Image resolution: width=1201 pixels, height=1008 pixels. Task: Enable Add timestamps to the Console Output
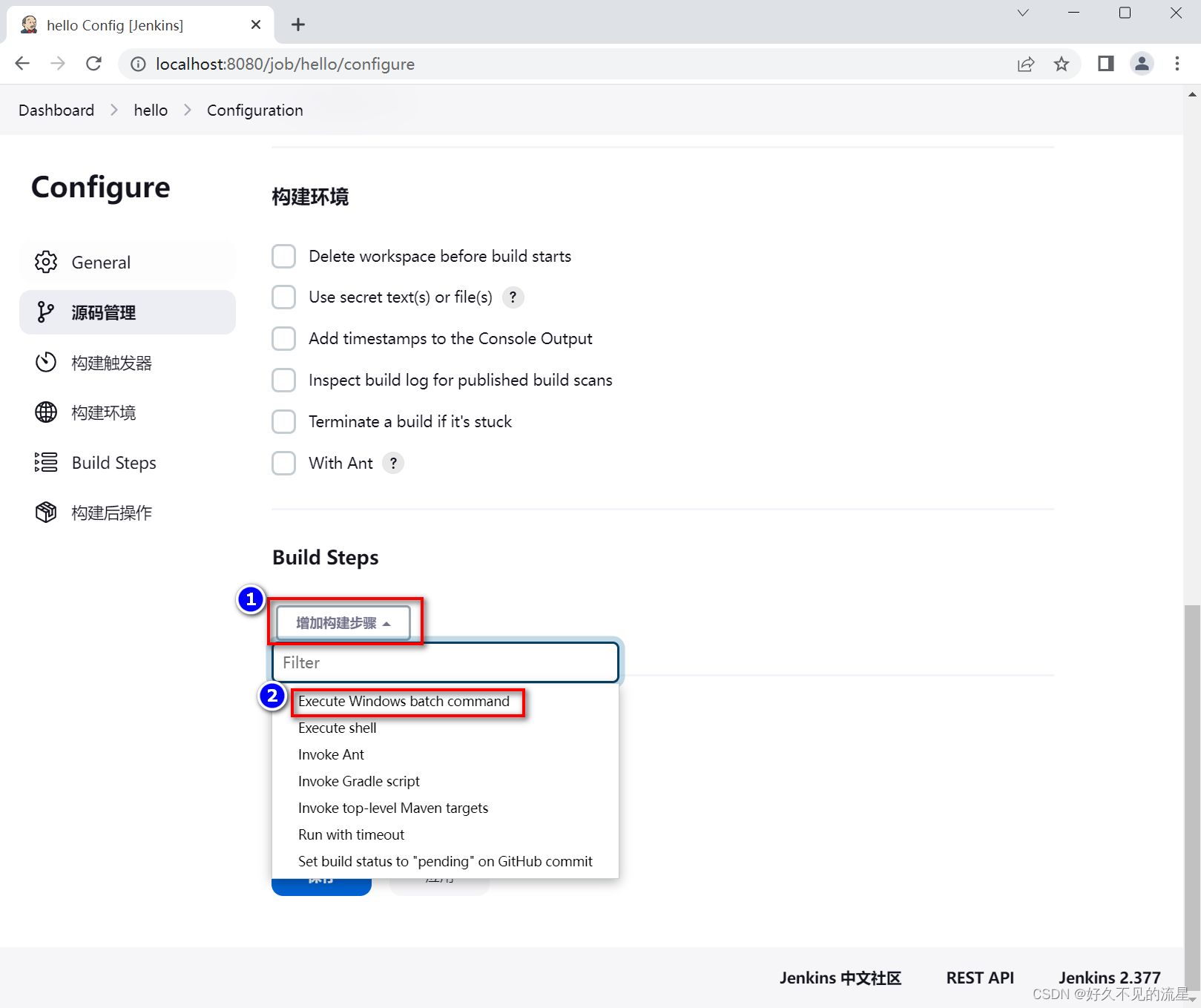(x=283, y=339)
